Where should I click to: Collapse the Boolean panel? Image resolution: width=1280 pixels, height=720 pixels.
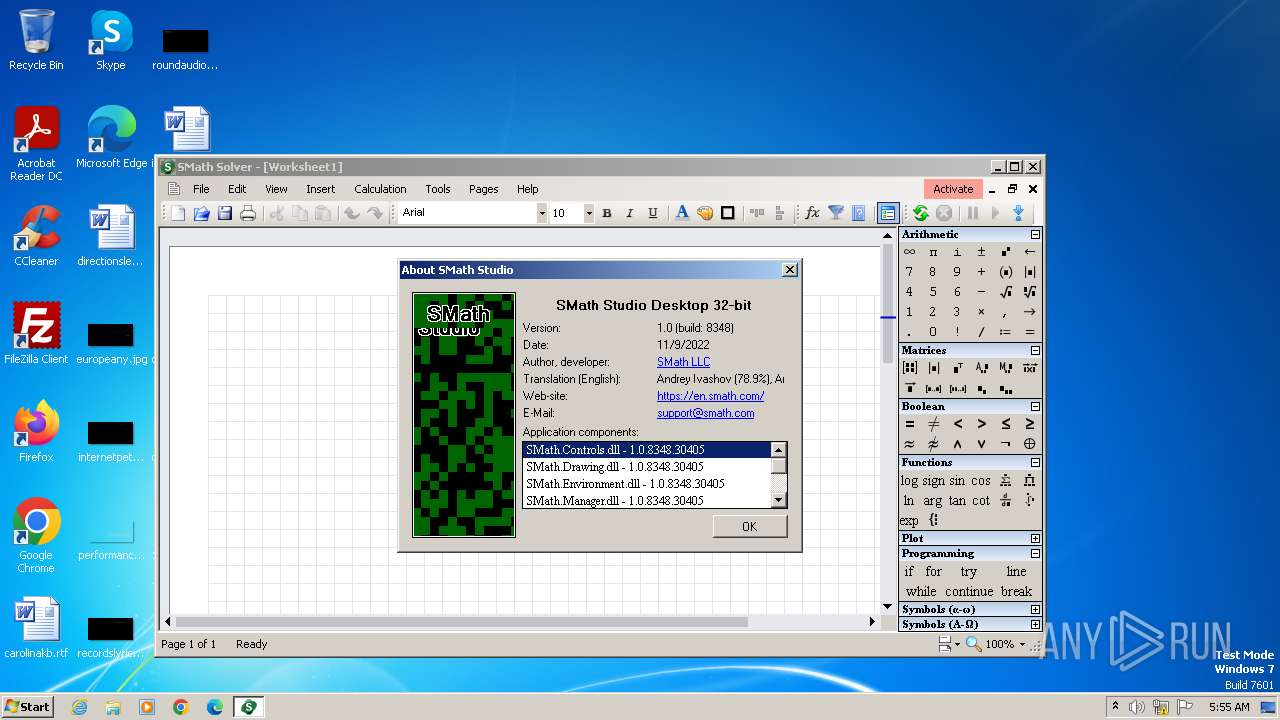click(1035, 407)
